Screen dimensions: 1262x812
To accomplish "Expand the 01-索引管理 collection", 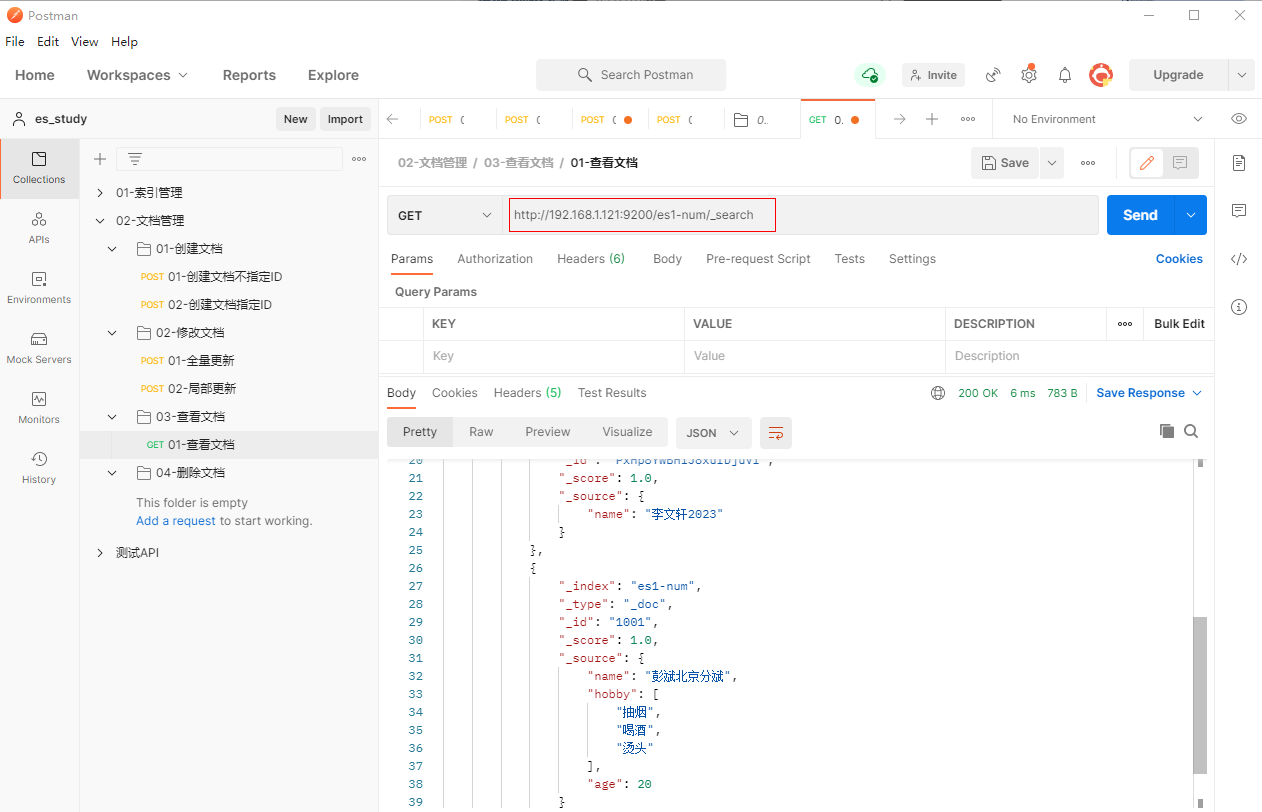I will (x=100, y=193).
